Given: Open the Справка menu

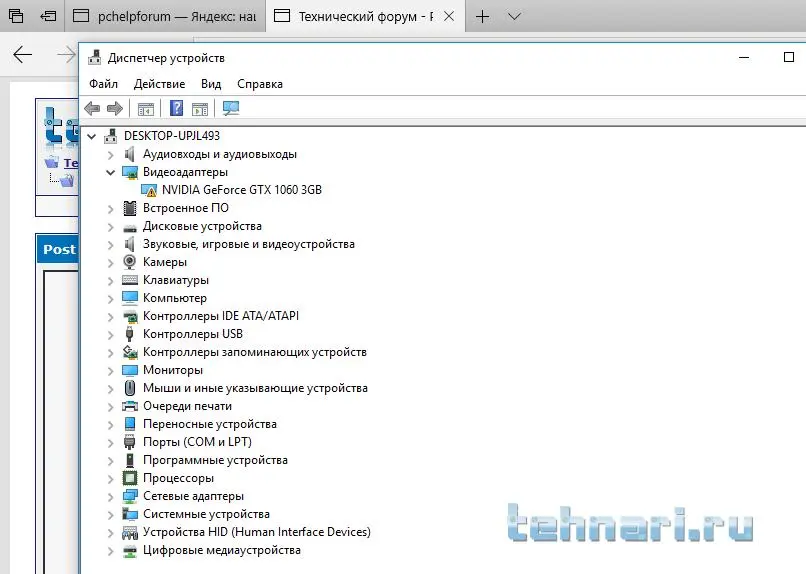Looking at the screenshot, I should tap(260, 84).
